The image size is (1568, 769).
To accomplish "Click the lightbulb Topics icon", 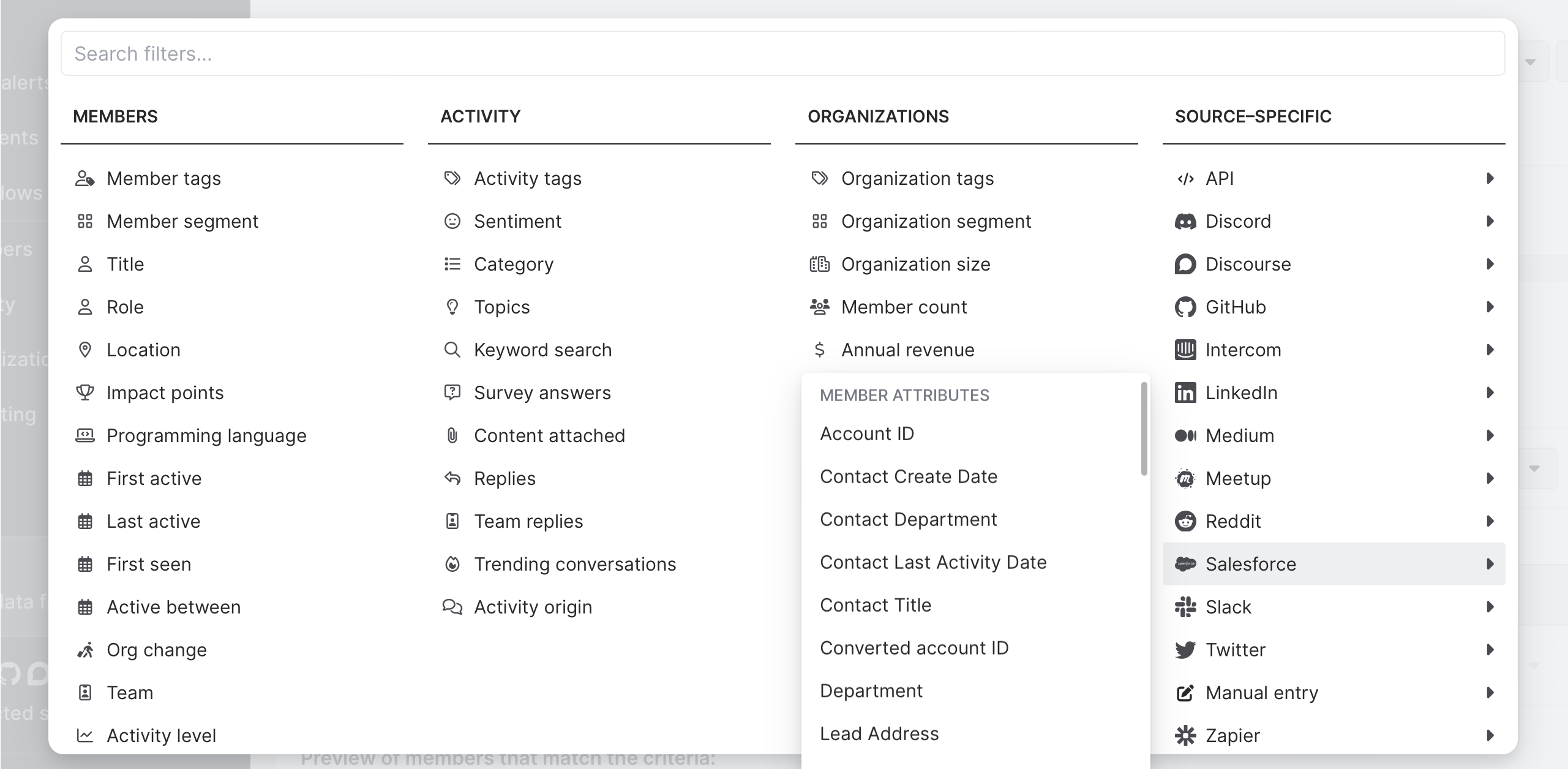I will [452, 307].
